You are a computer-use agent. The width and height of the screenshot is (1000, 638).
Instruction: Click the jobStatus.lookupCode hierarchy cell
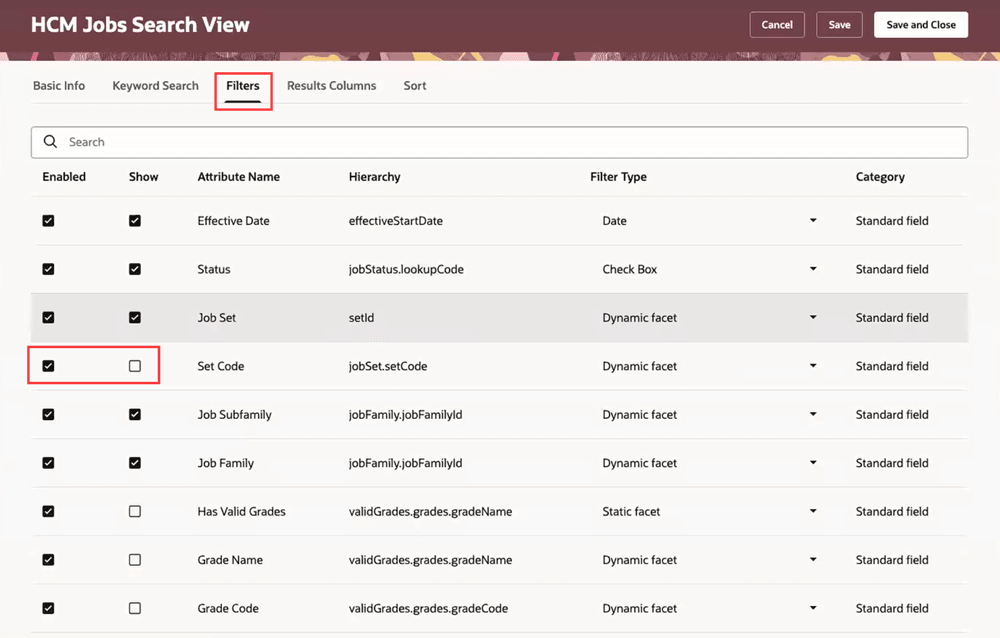pyautogui.click(x=406, y=269)
